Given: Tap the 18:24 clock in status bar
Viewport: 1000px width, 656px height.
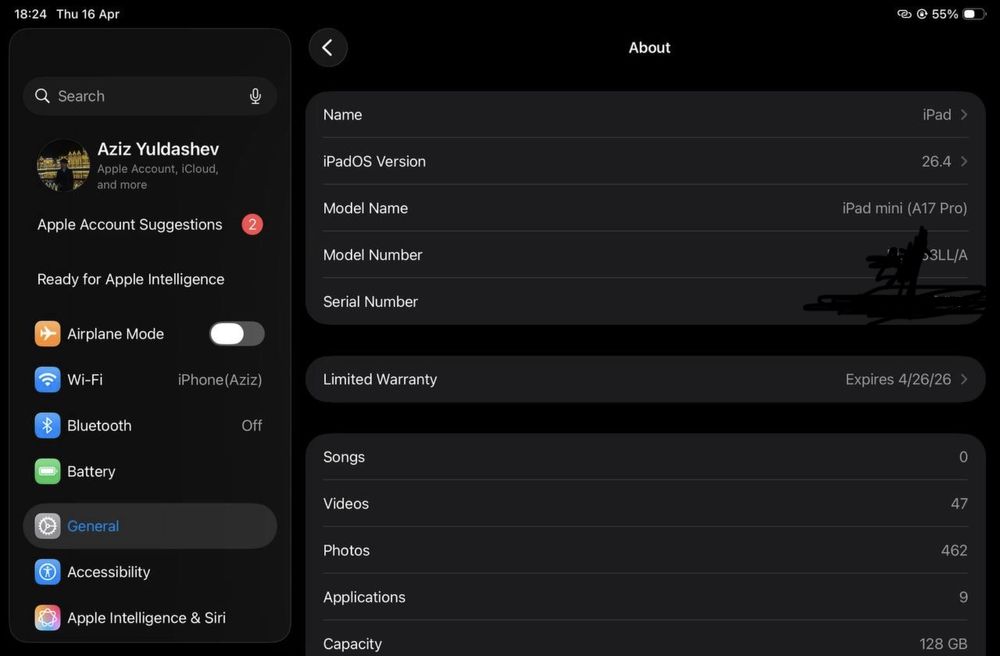Looking at the screenshot, I should (x=31, y=14).
